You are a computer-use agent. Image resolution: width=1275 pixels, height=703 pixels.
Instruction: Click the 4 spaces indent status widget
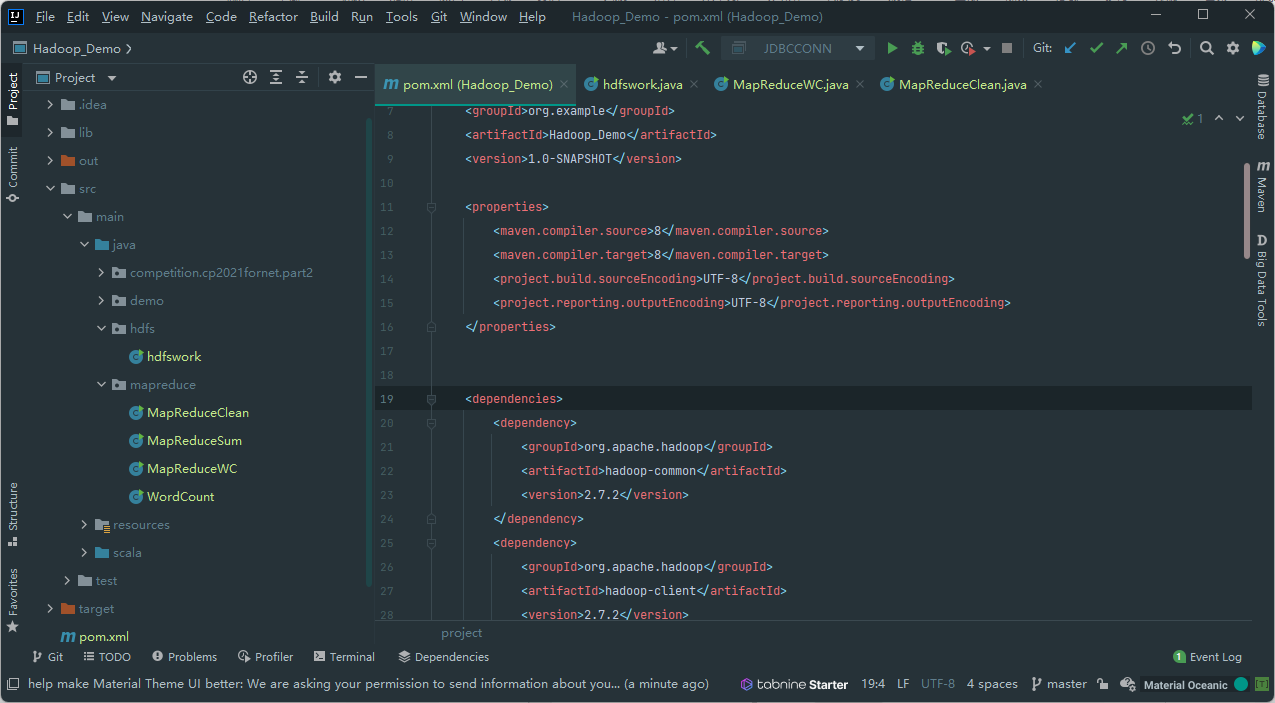point(992,684)
